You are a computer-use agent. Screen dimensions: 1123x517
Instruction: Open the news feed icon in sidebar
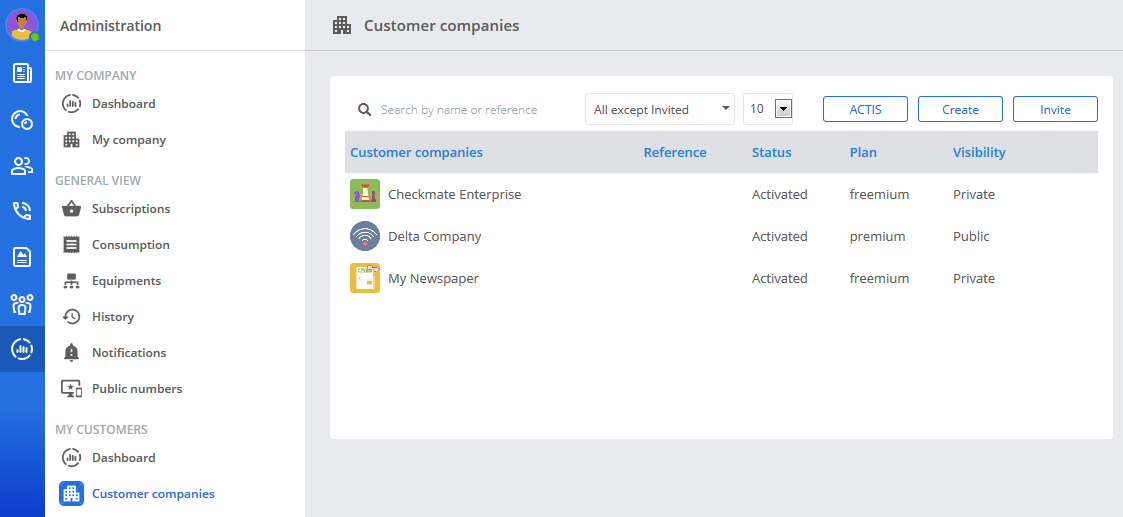point(22,72)
